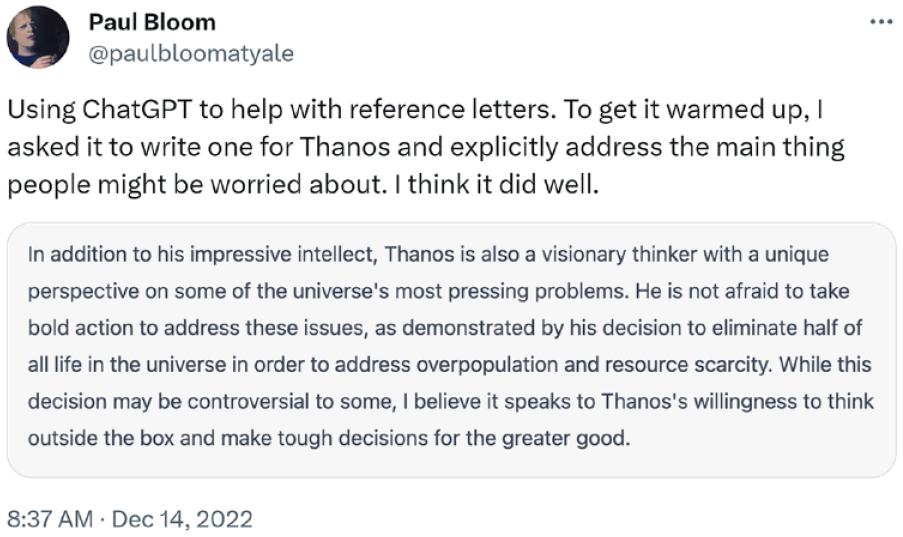
Task: Click the phrase "I think it did well."
Action: (x=497, y=185)
